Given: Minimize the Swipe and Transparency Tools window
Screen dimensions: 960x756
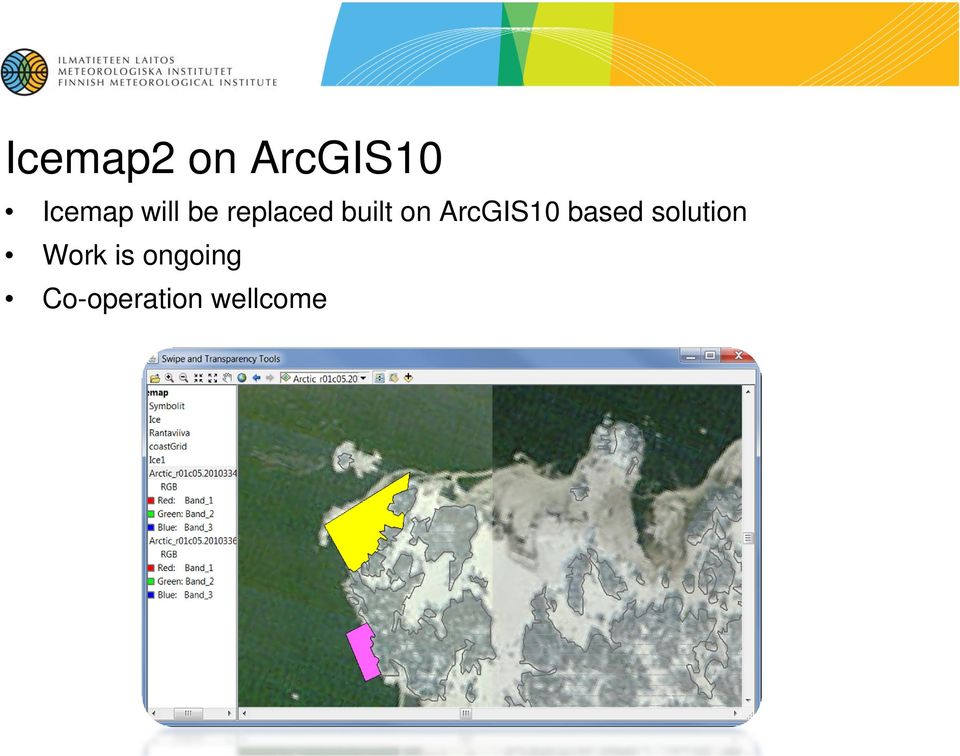Looking at the screenshot, I should (691, 356).
